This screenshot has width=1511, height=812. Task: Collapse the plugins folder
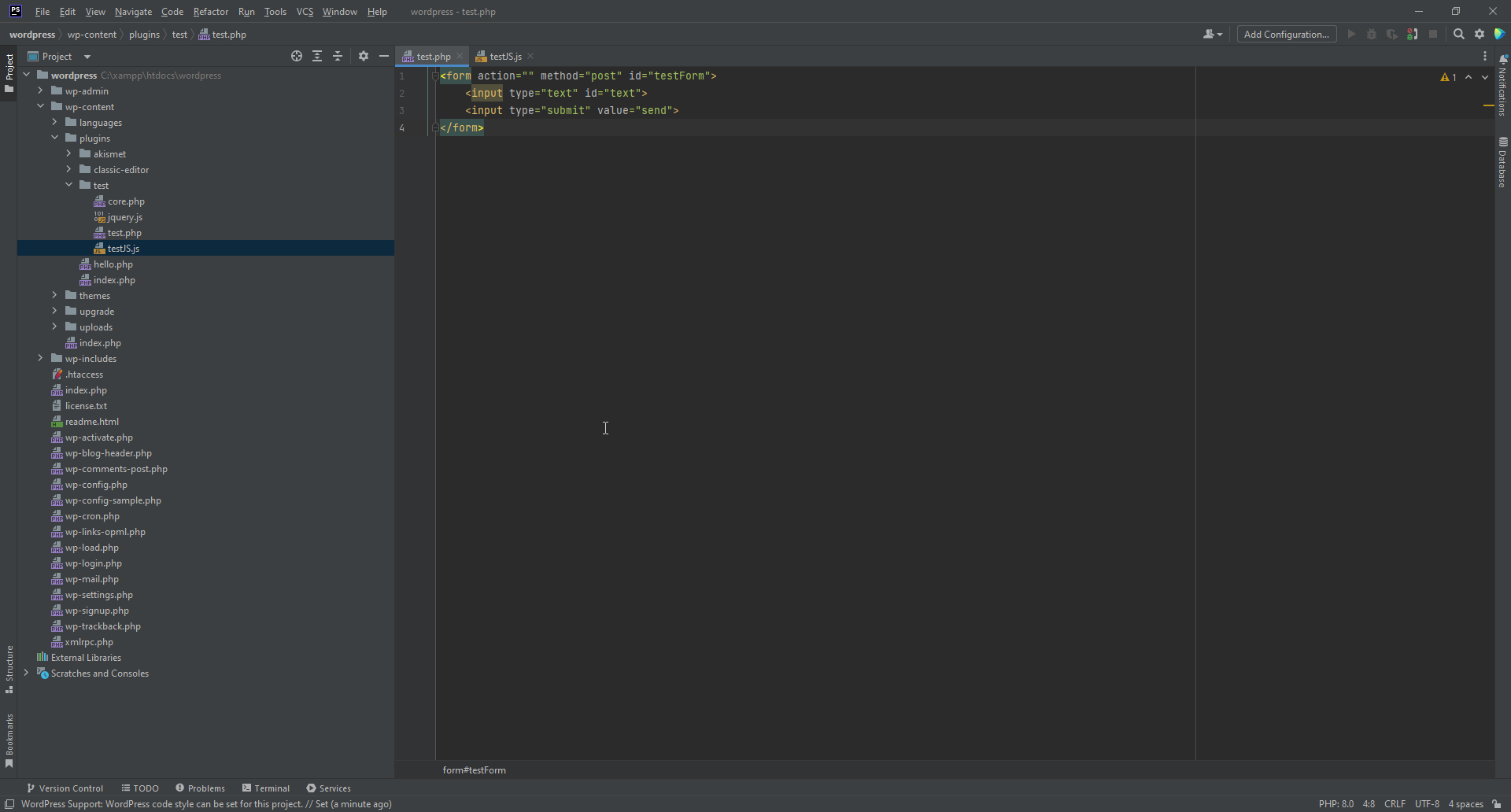click(54, 138)
